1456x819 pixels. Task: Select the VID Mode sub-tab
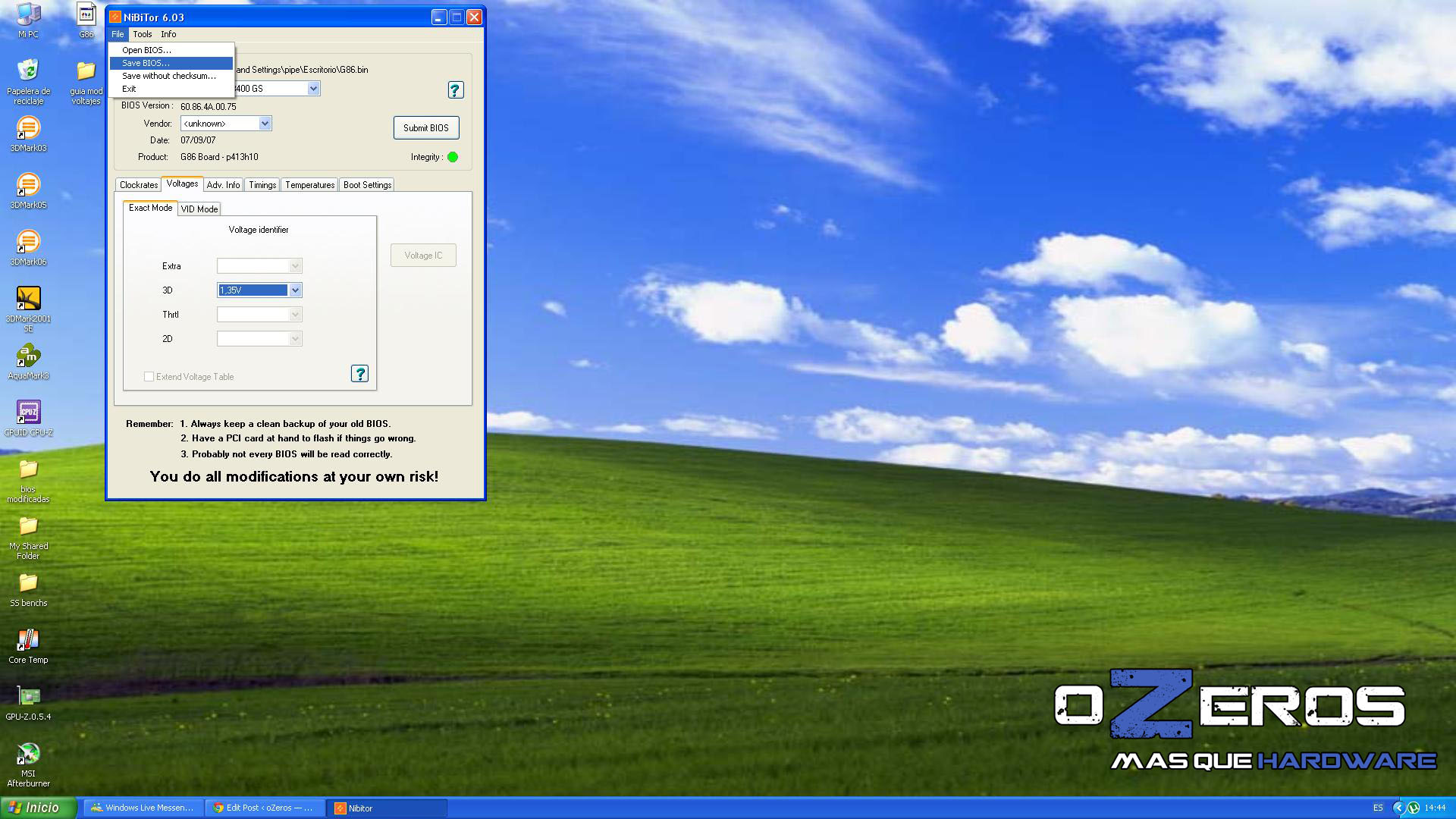click(x=199, y=209)
